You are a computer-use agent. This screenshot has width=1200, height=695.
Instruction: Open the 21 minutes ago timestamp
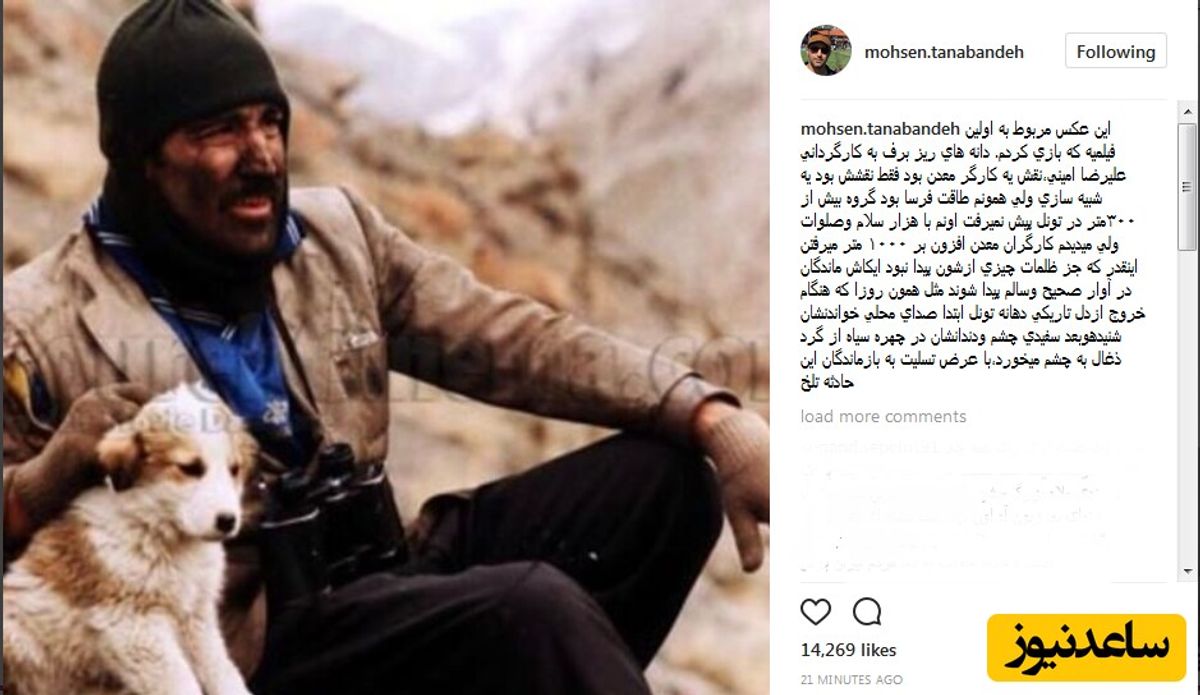850,679
